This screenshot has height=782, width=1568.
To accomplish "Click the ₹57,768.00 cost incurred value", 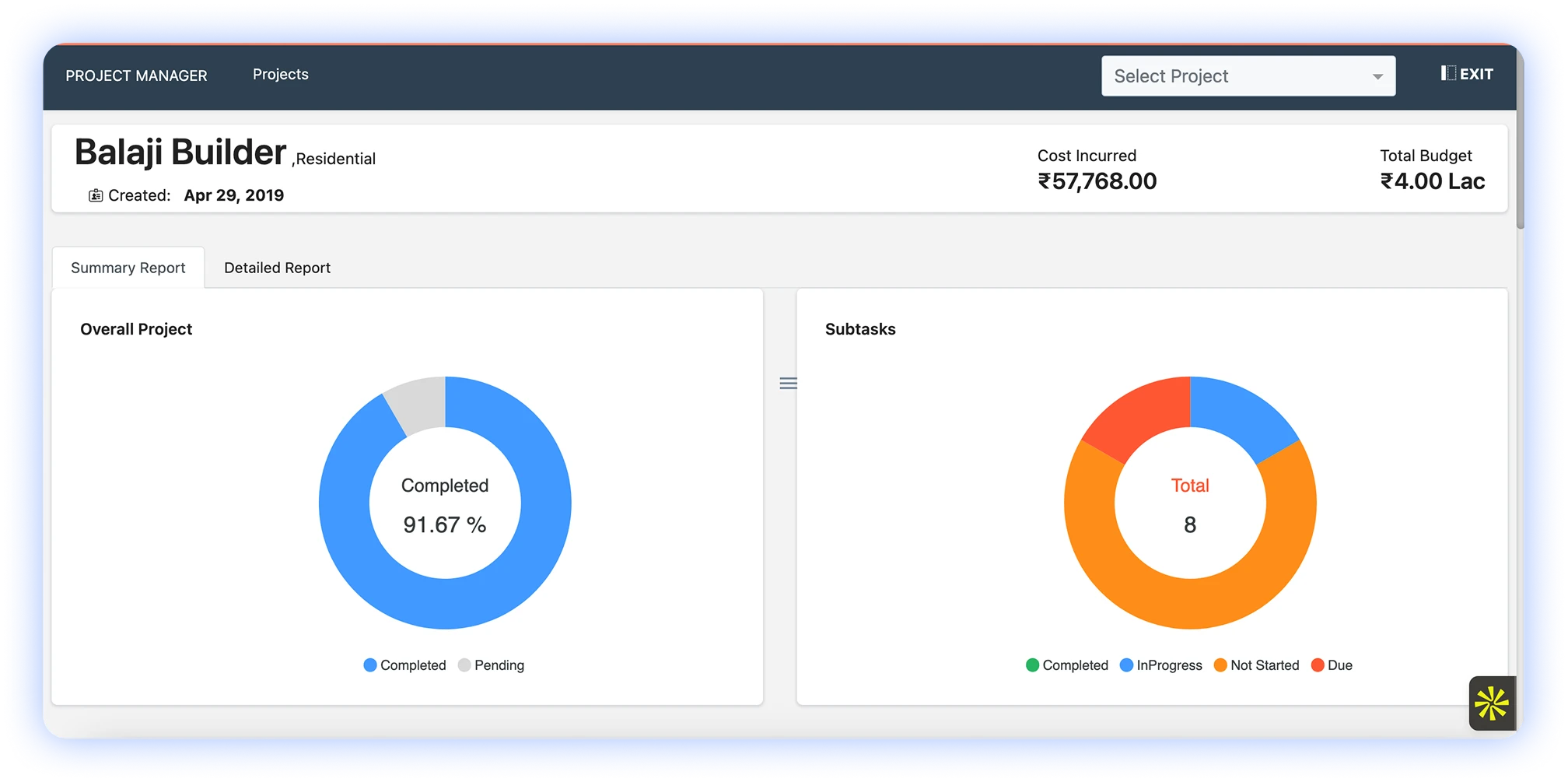I will point(1097,181).
